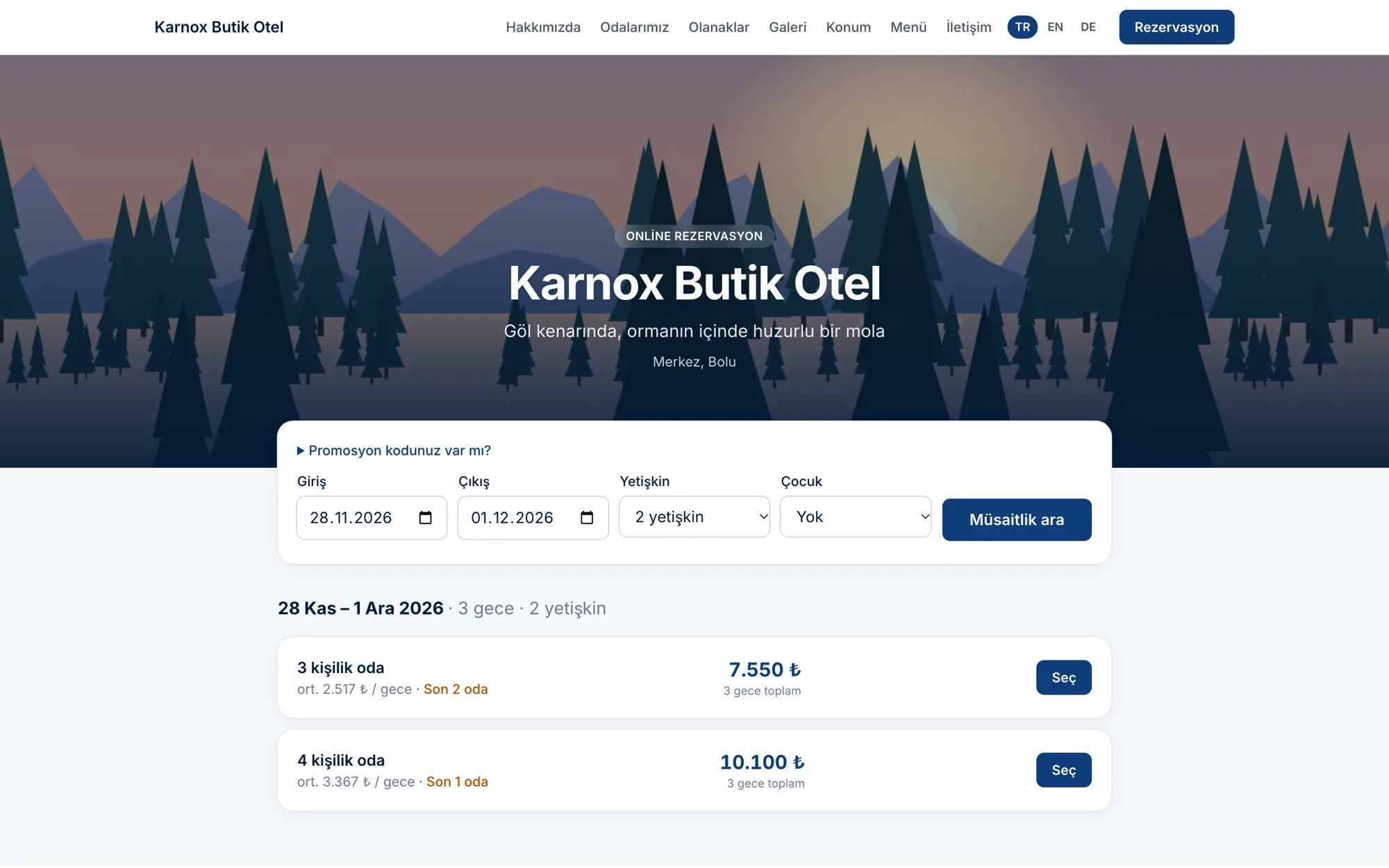This screenshot has width=1389, height=868.
Task: Click the 'Merkez, Bolu' location text
Action: point(694,362)
